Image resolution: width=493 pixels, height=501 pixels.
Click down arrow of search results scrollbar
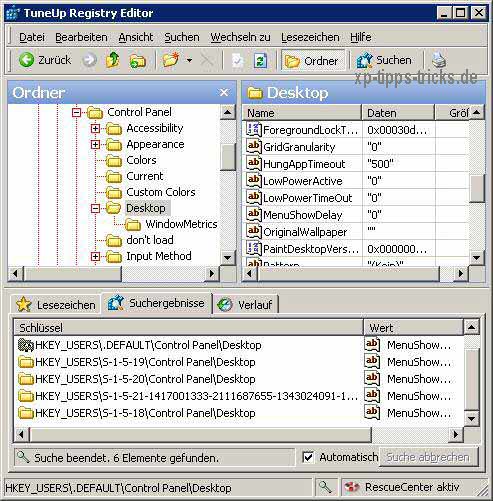pyautogui.click(x=471, y=418)
